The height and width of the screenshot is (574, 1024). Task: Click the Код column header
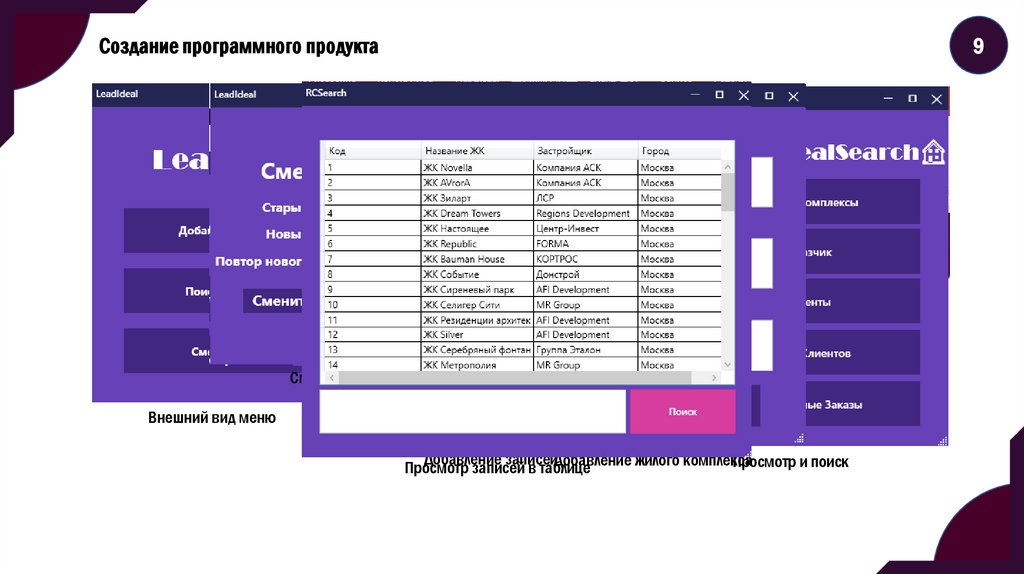click(373, 151)
